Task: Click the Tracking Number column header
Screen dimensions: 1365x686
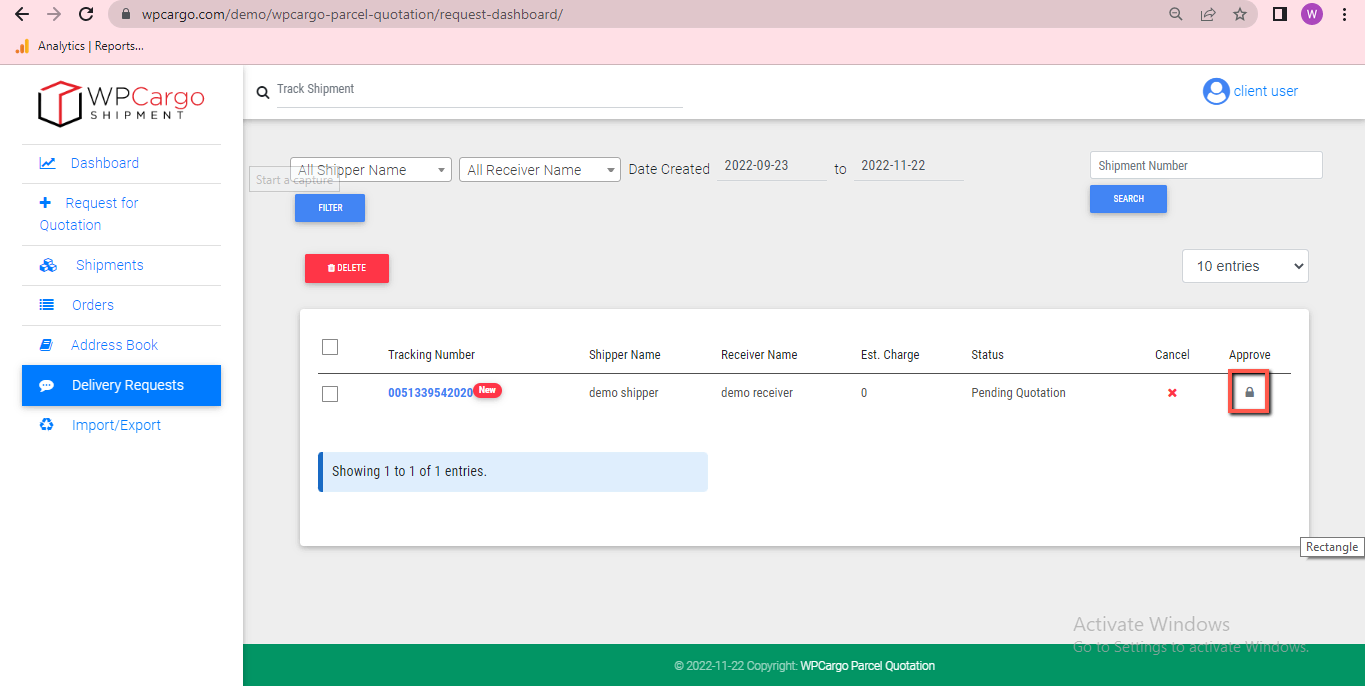Action: click(431, 355)
